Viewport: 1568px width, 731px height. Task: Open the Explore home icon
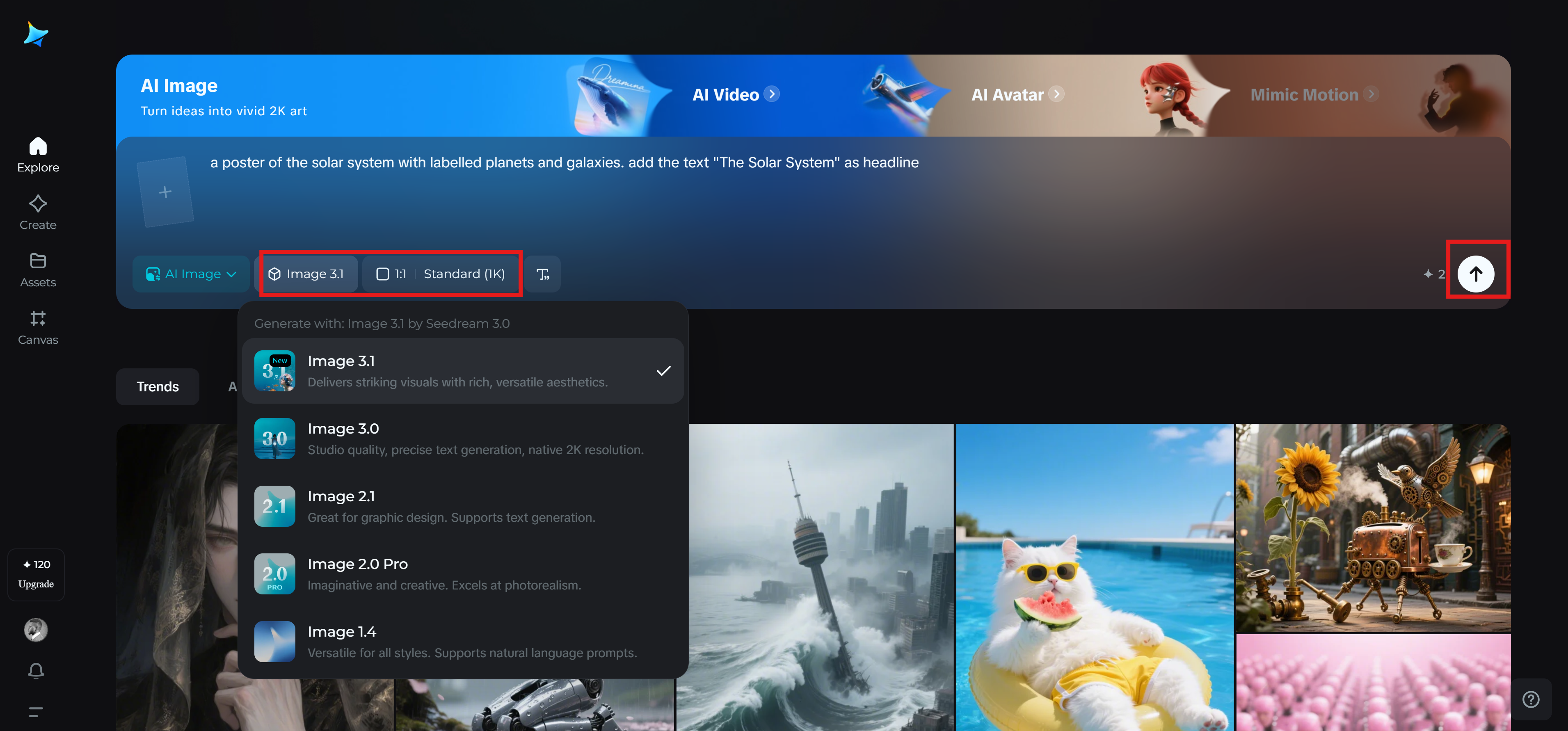38,146
